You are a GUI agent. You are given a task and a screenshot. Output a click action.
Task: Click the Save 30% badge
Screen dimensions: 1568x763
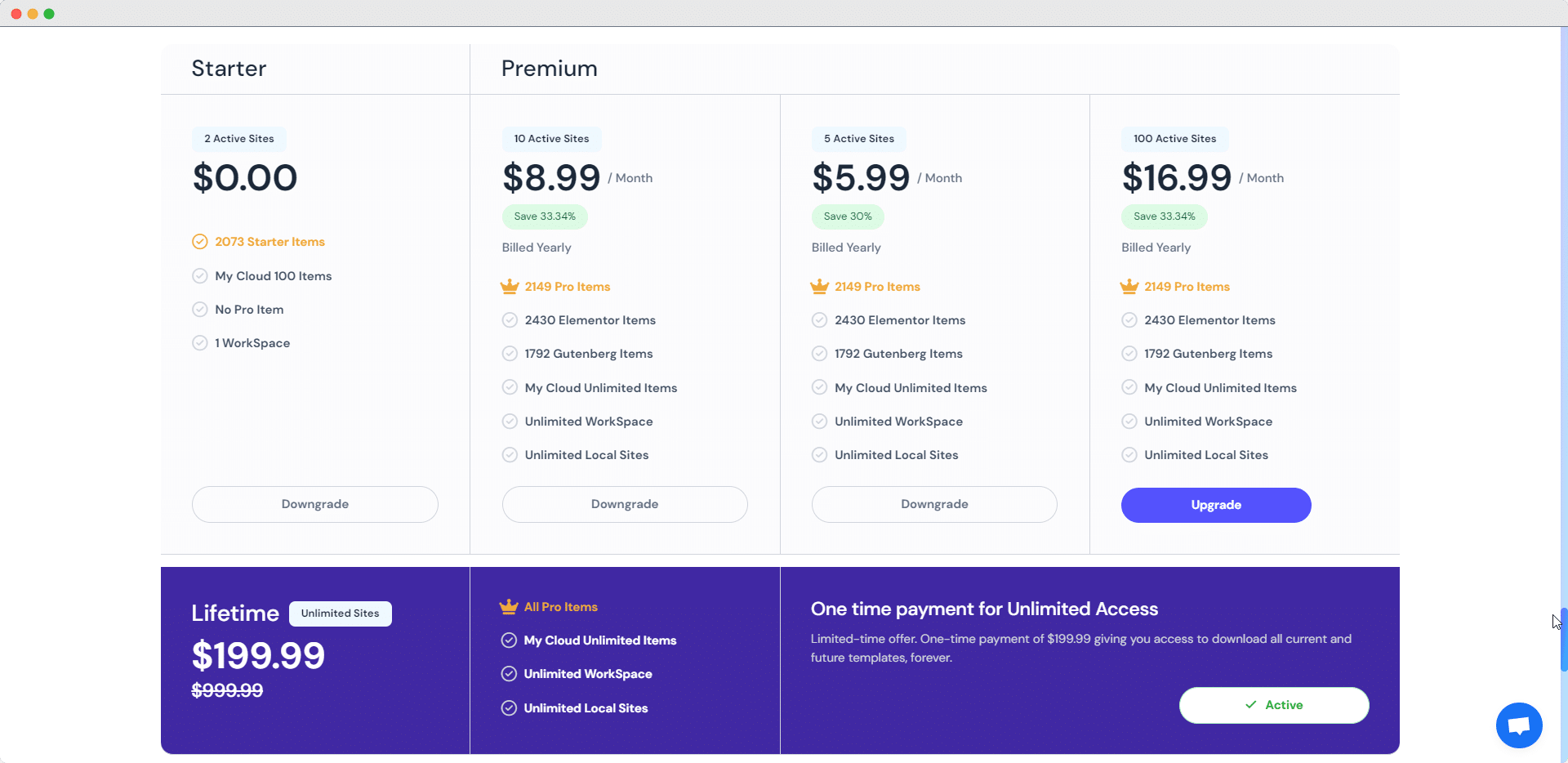(x=848, y=216)
